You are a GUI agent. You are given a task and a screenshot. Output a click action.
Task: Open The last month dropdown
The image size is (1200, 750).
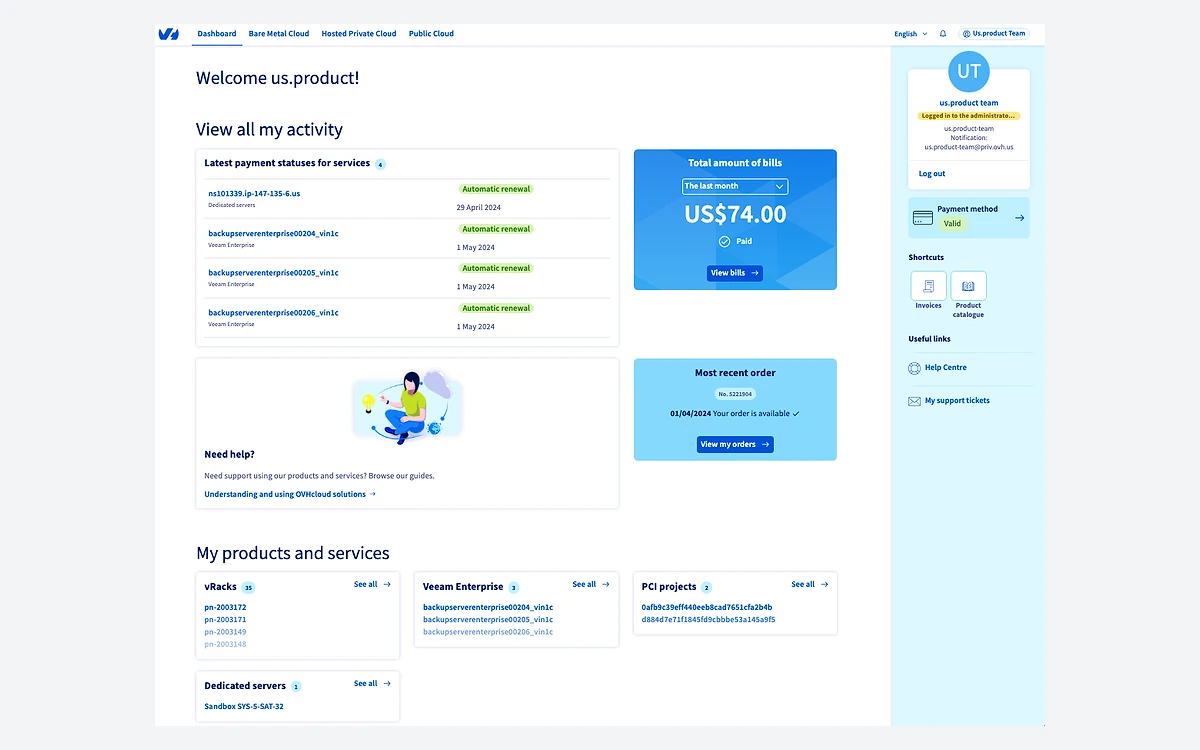pyautogui.click(x=735, y=186)
